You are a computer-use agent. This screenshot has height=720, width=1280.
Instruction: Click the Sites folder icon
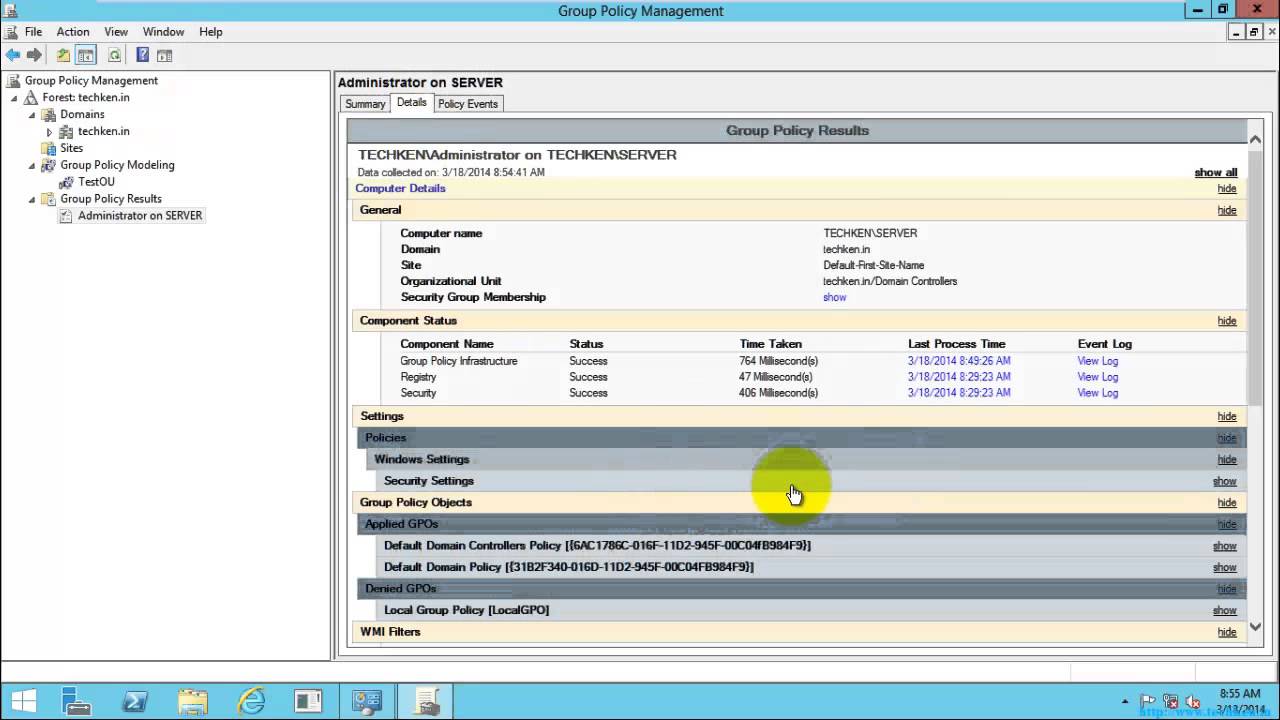[48, 148]
